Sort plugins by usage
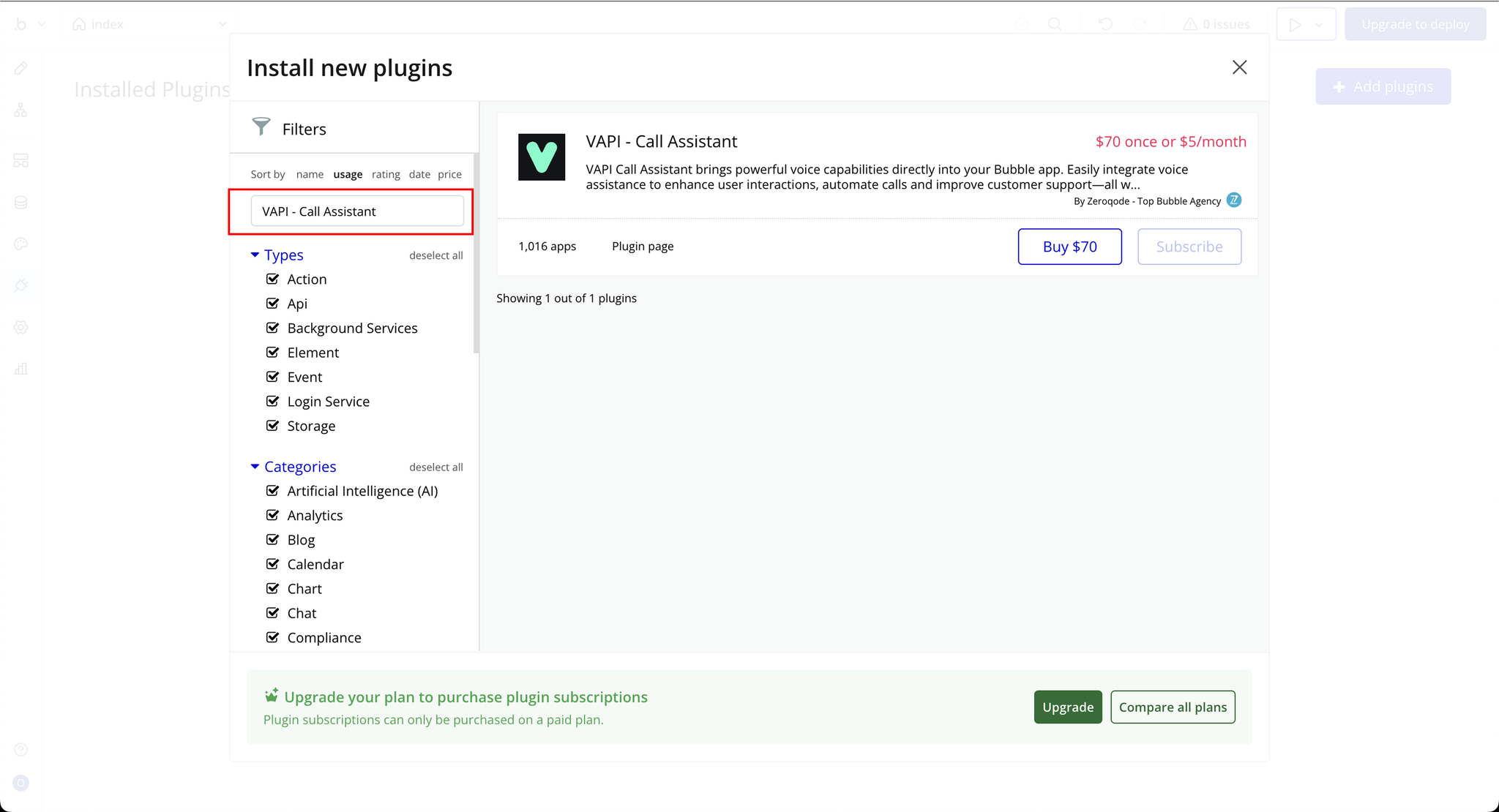Image resolution: width=1499 pixels, height=812 pixels. click(348, 174)
